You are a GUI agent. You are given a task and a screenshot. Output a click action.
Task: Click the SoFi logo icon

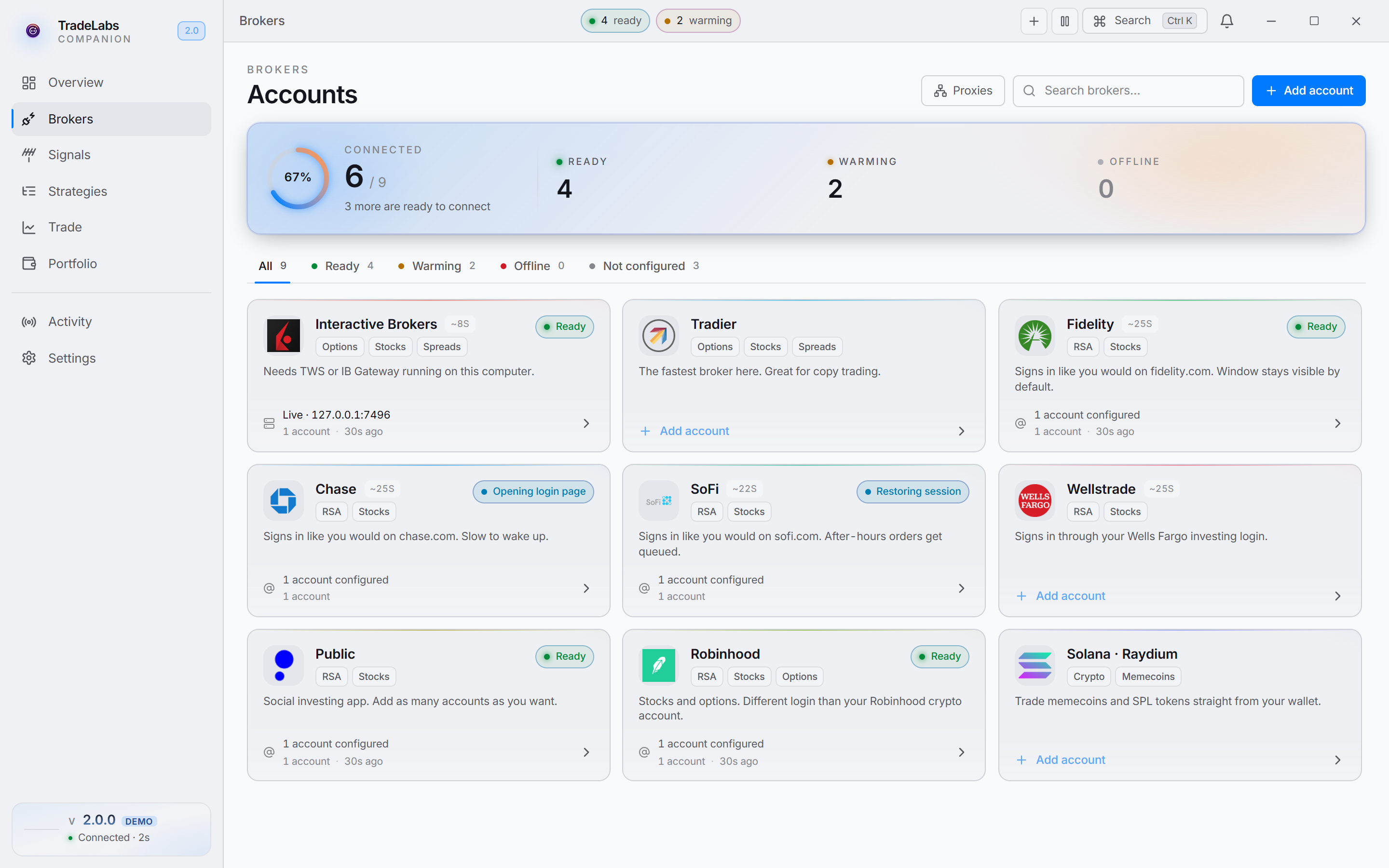click(659, 501)
